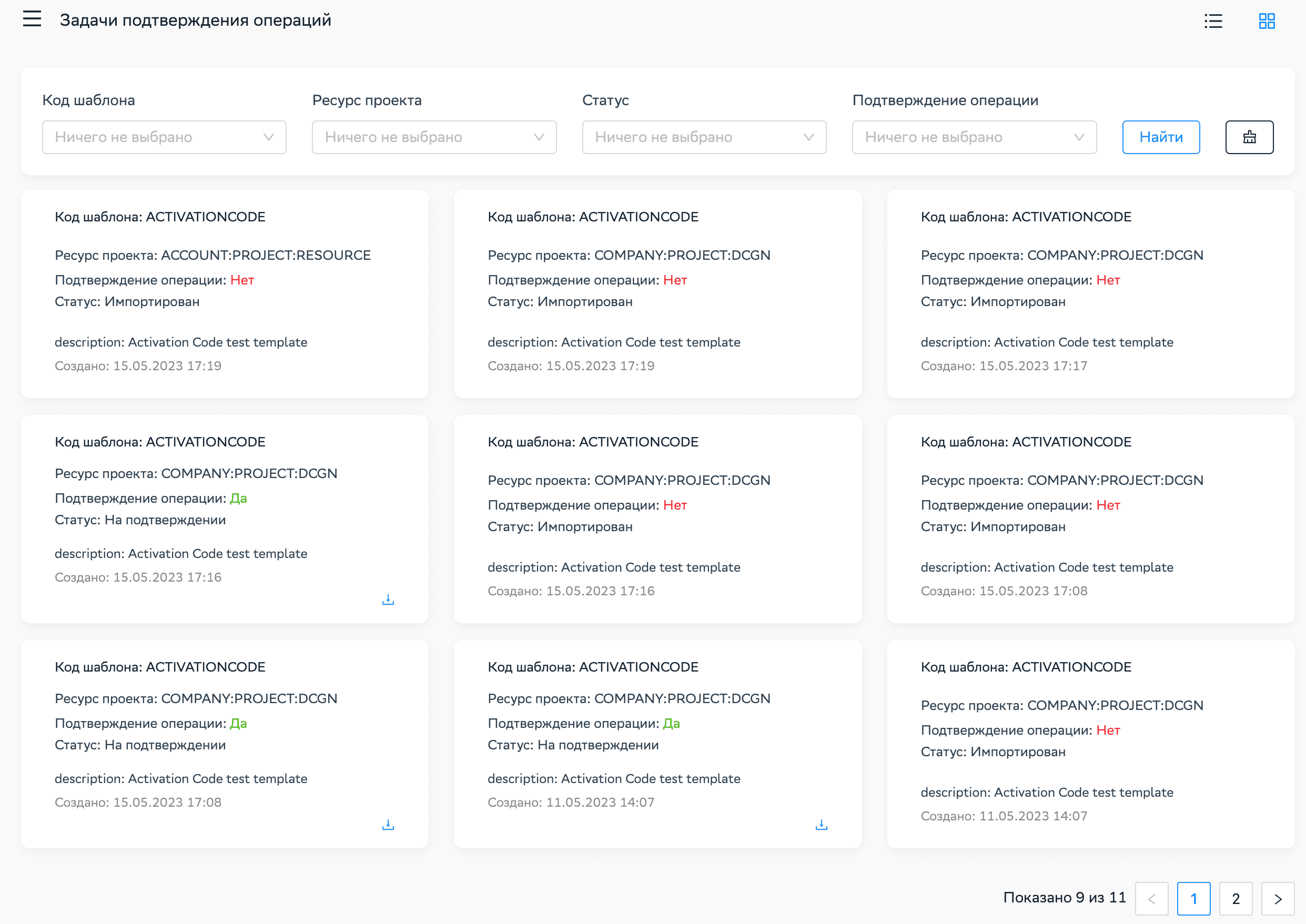Click the Задачи подтверждения операций page title
1306x924 pixels.
pos(195,21)
